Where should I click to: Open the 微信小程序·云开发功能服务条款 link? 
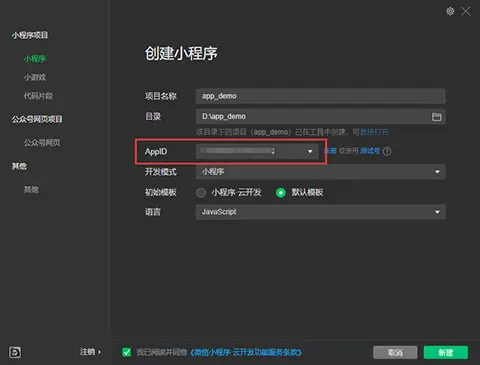click(x=246, y=352)
